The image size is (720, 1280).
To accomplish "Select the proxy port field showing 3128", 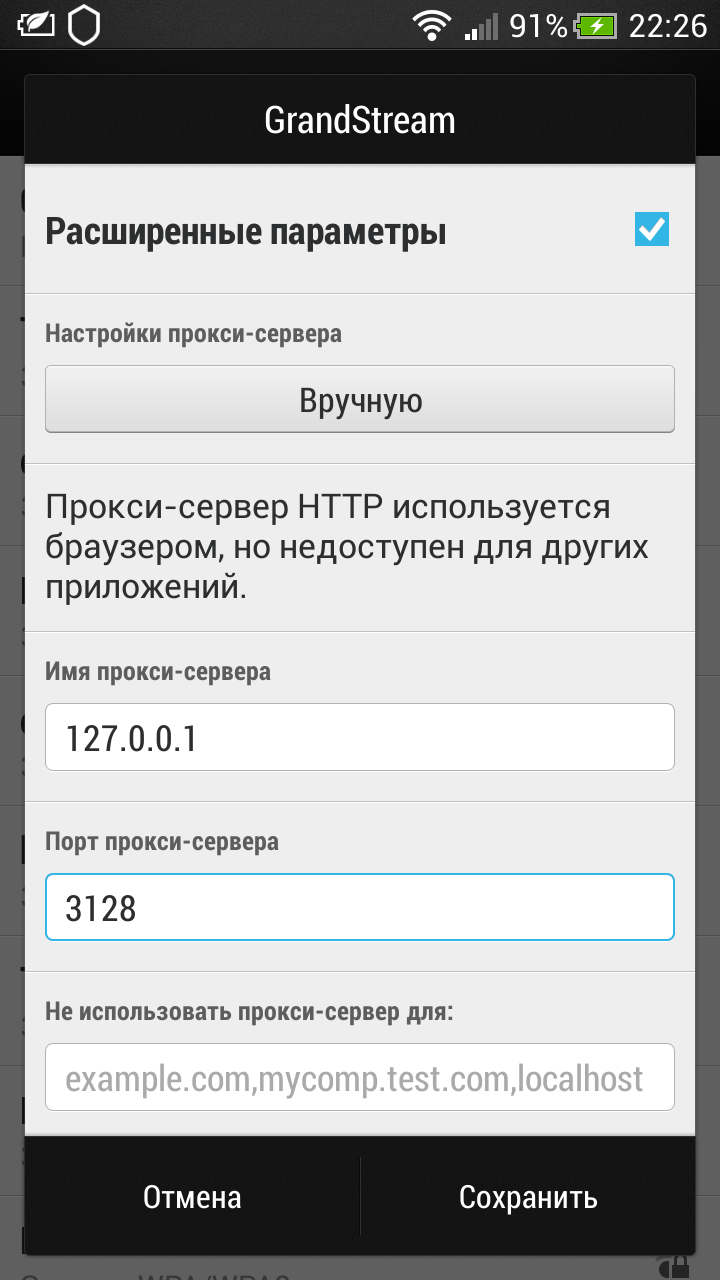I will (x=360, y=907).
